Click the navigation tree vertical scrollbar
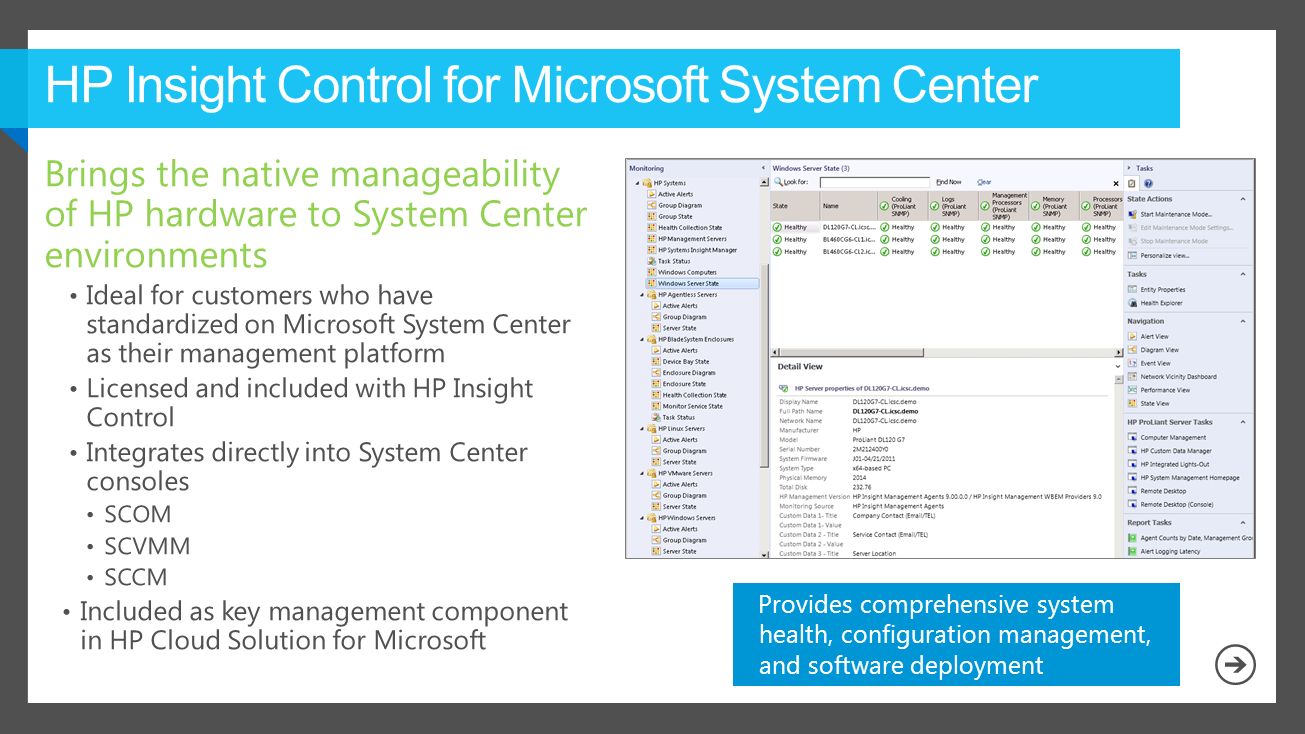1305x734 pixels. (x=764, y=367)
